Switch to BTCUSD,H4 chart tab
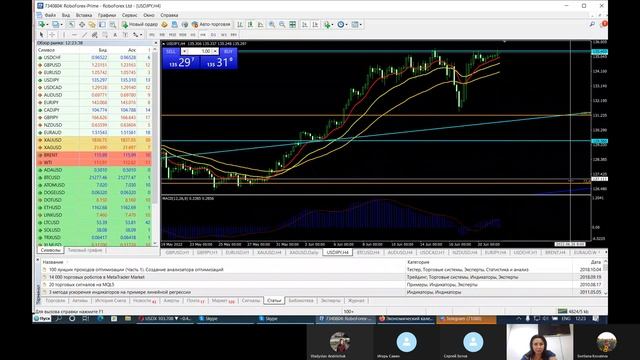 coord(368,253)
